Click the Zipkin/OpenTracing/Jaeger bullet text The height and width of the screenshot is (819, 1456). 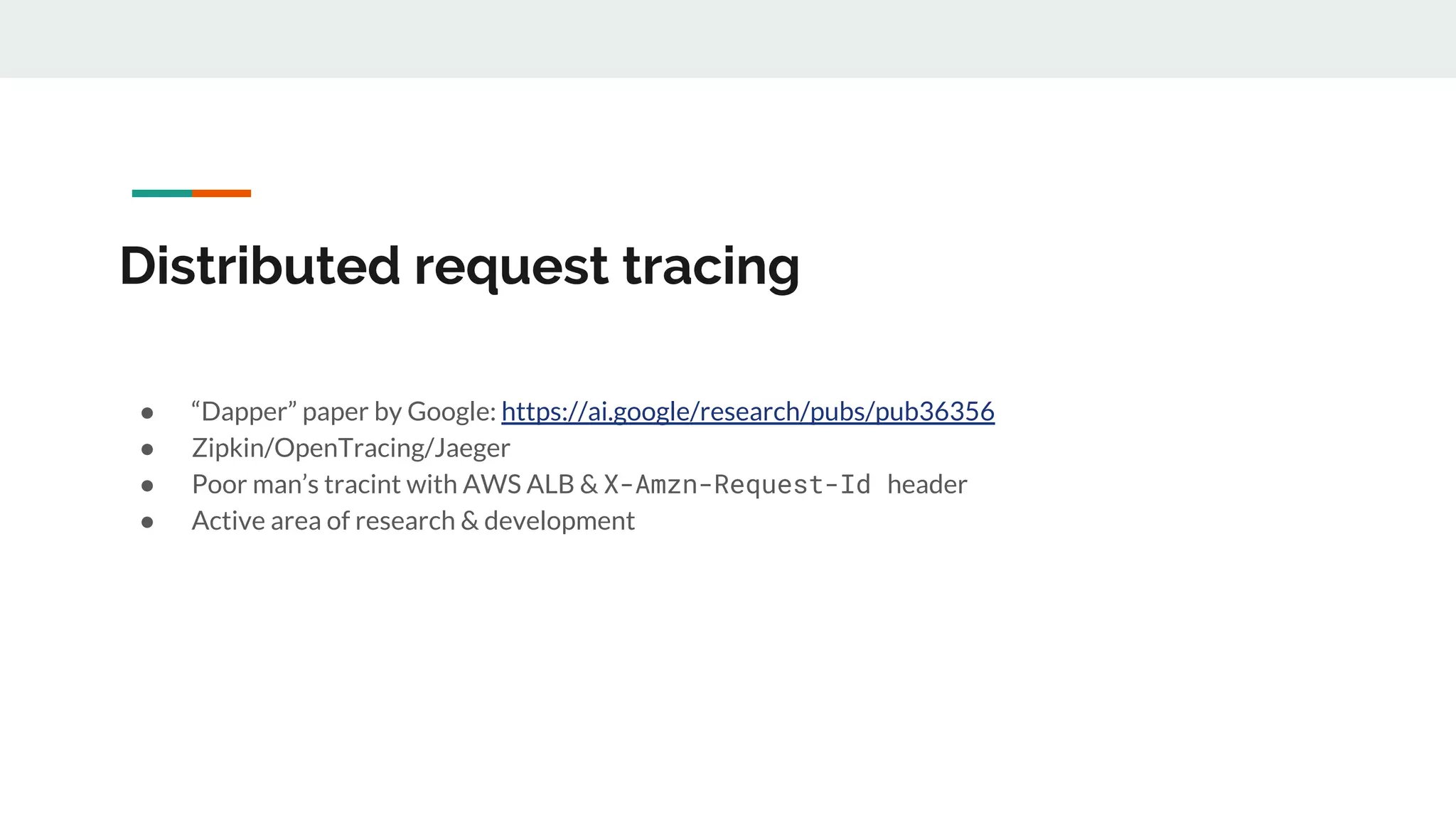coord(350,448)
